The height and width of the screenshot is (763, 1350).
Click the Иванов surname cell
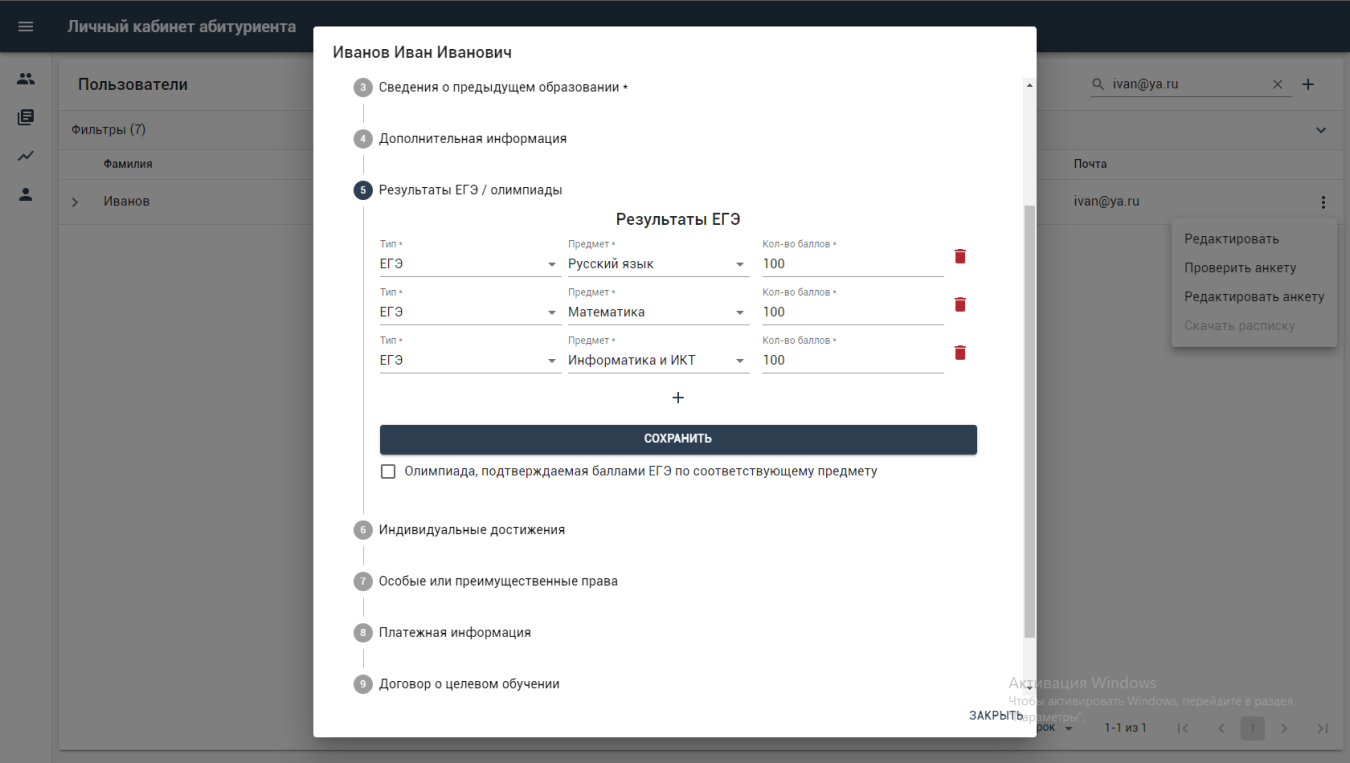tap(127, 202)
